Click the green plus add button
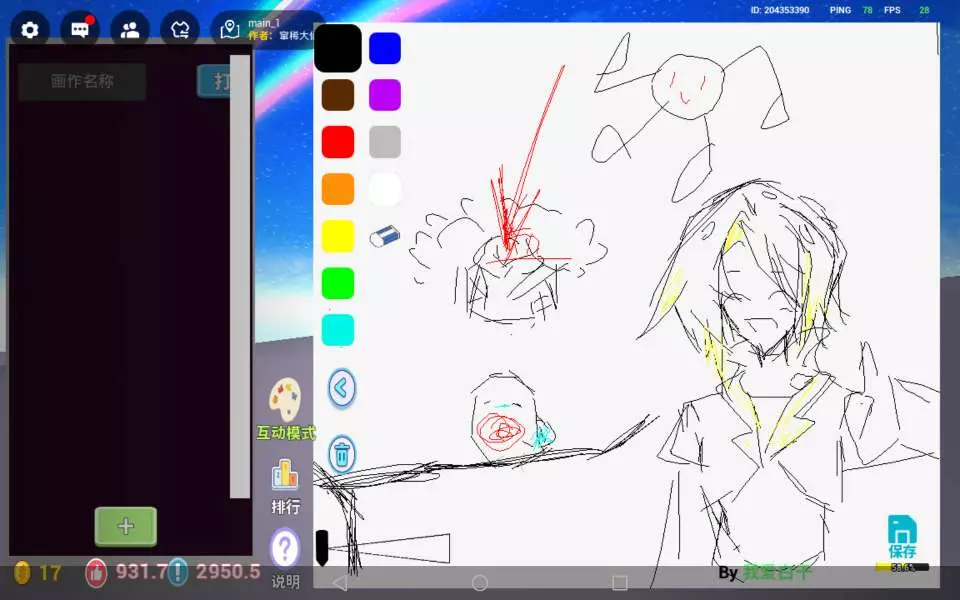Screen dimensions: 960x600 126,526
